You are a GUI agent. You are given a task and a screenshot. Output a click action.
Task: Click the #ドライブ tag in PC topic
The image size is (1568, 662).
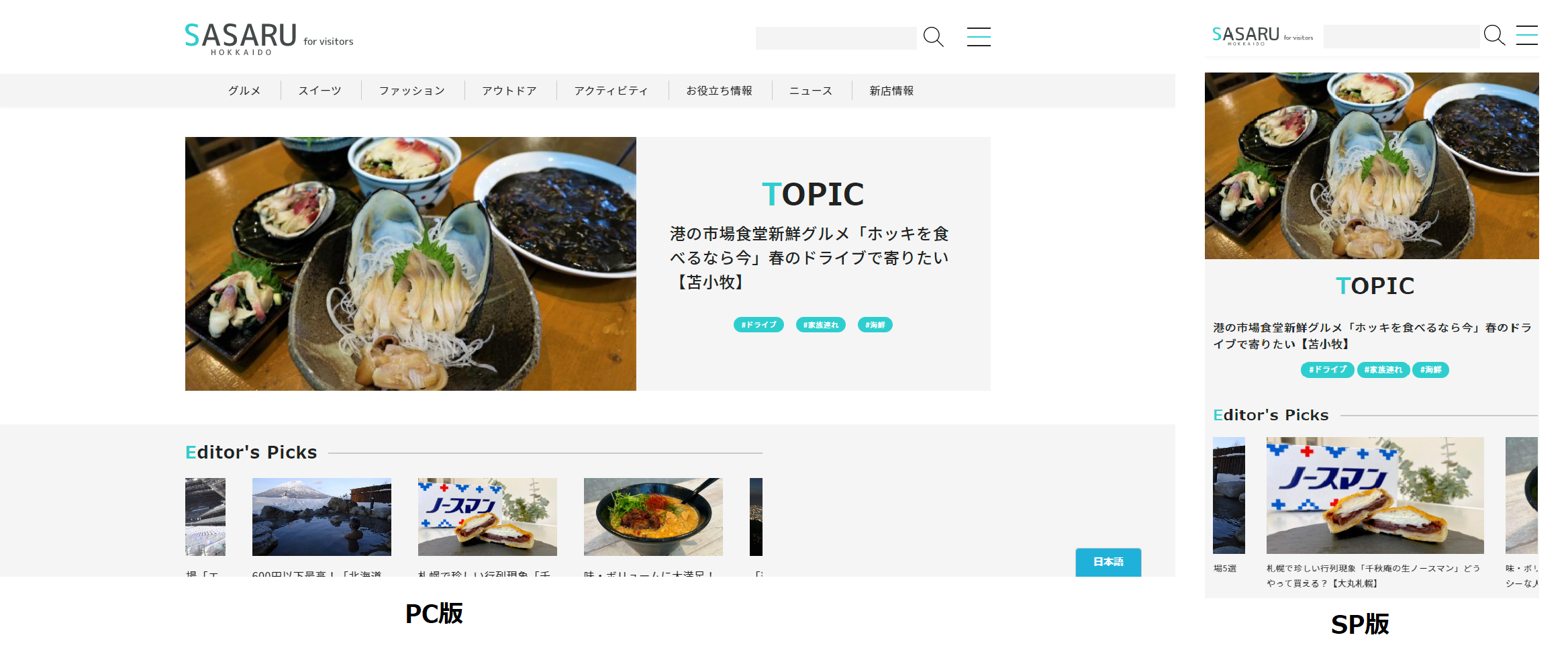pyautogui.click(x=758, y=325)
